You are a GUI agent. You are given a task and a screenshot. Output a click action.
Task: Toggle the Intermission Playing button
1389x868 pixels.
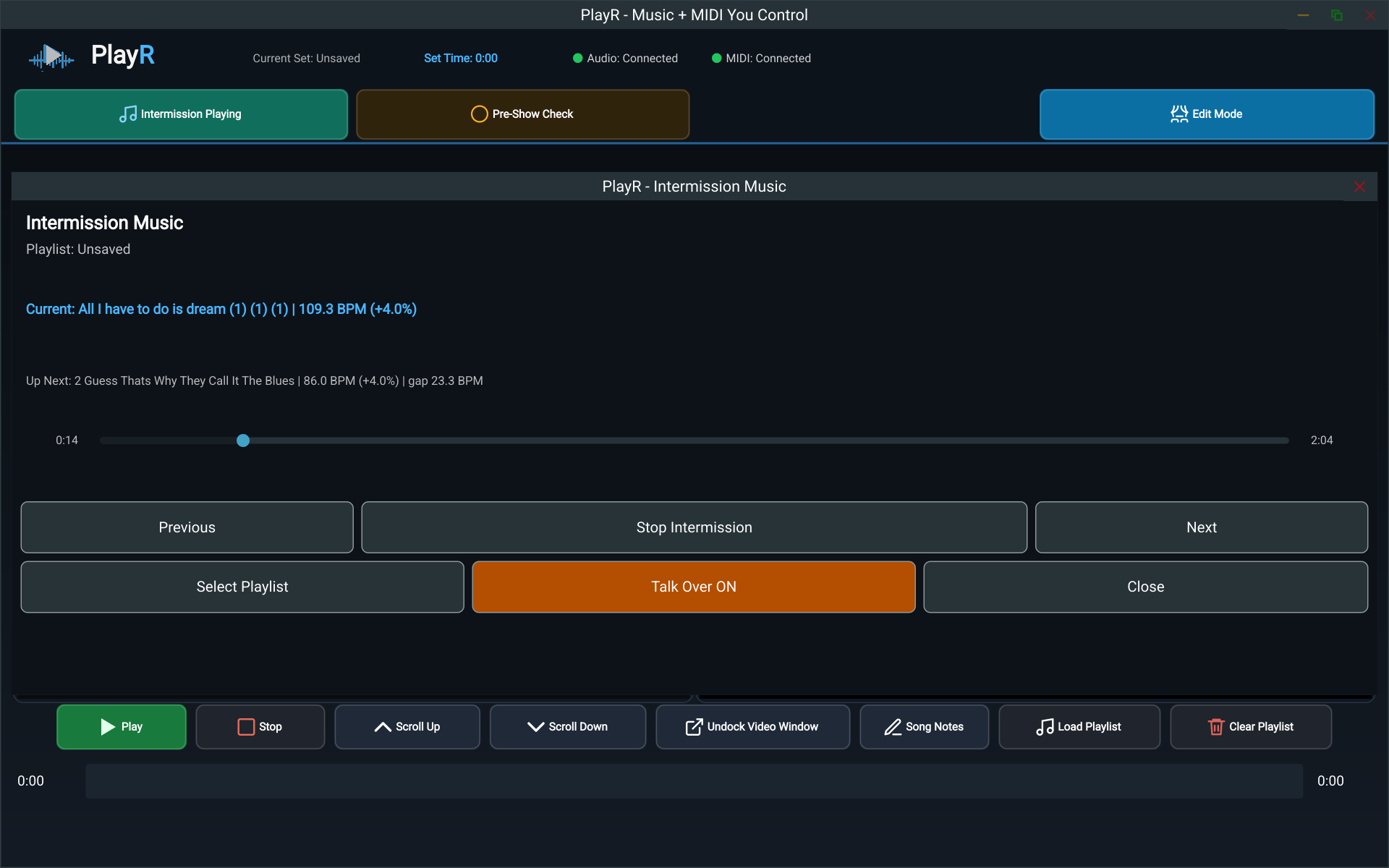[181, 114]
